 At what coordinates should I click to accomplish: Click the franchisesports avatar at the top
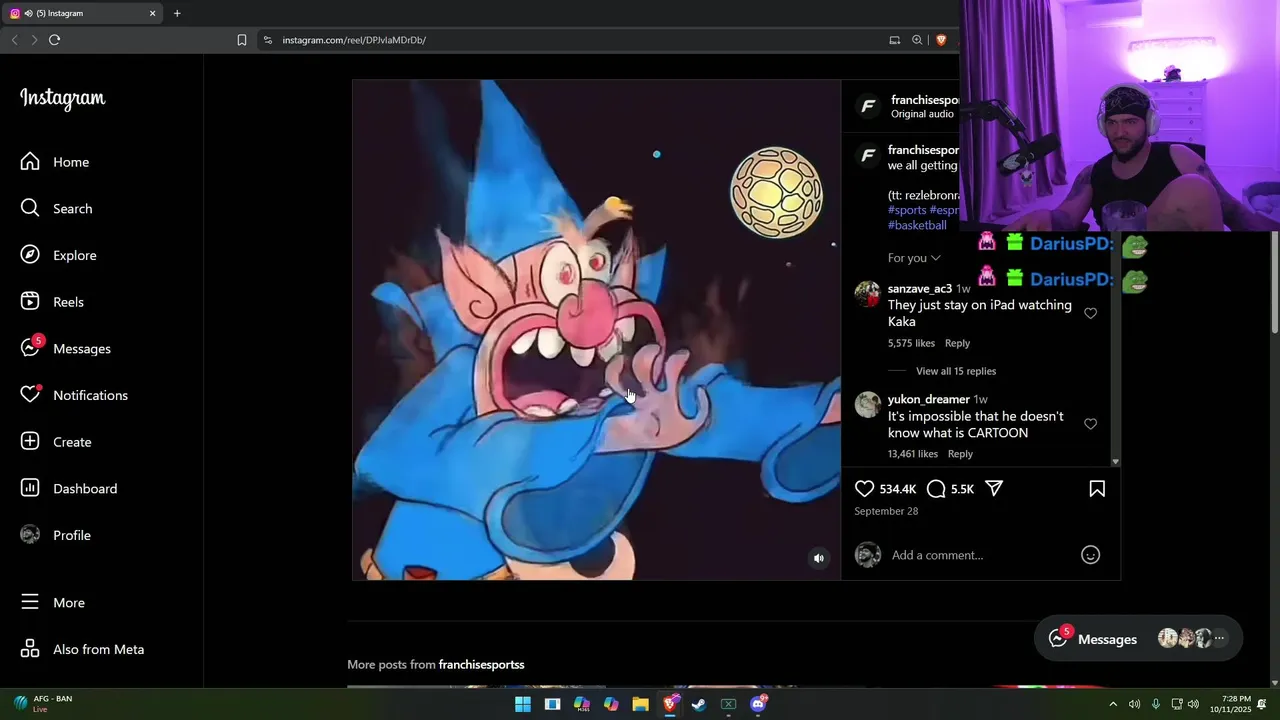click(x=868, y=105)
